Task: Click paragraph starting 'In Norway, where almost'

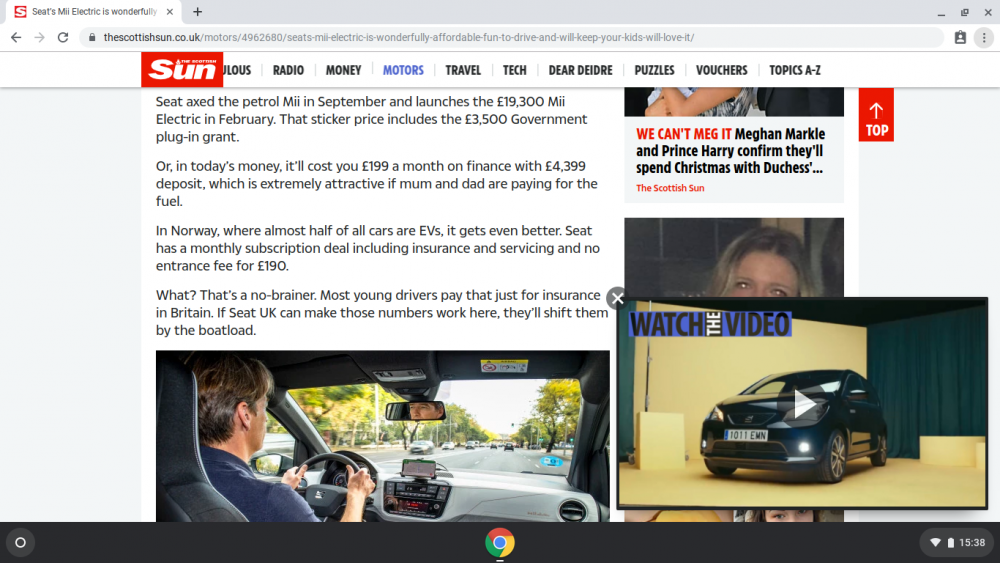Action: (378, 248)
